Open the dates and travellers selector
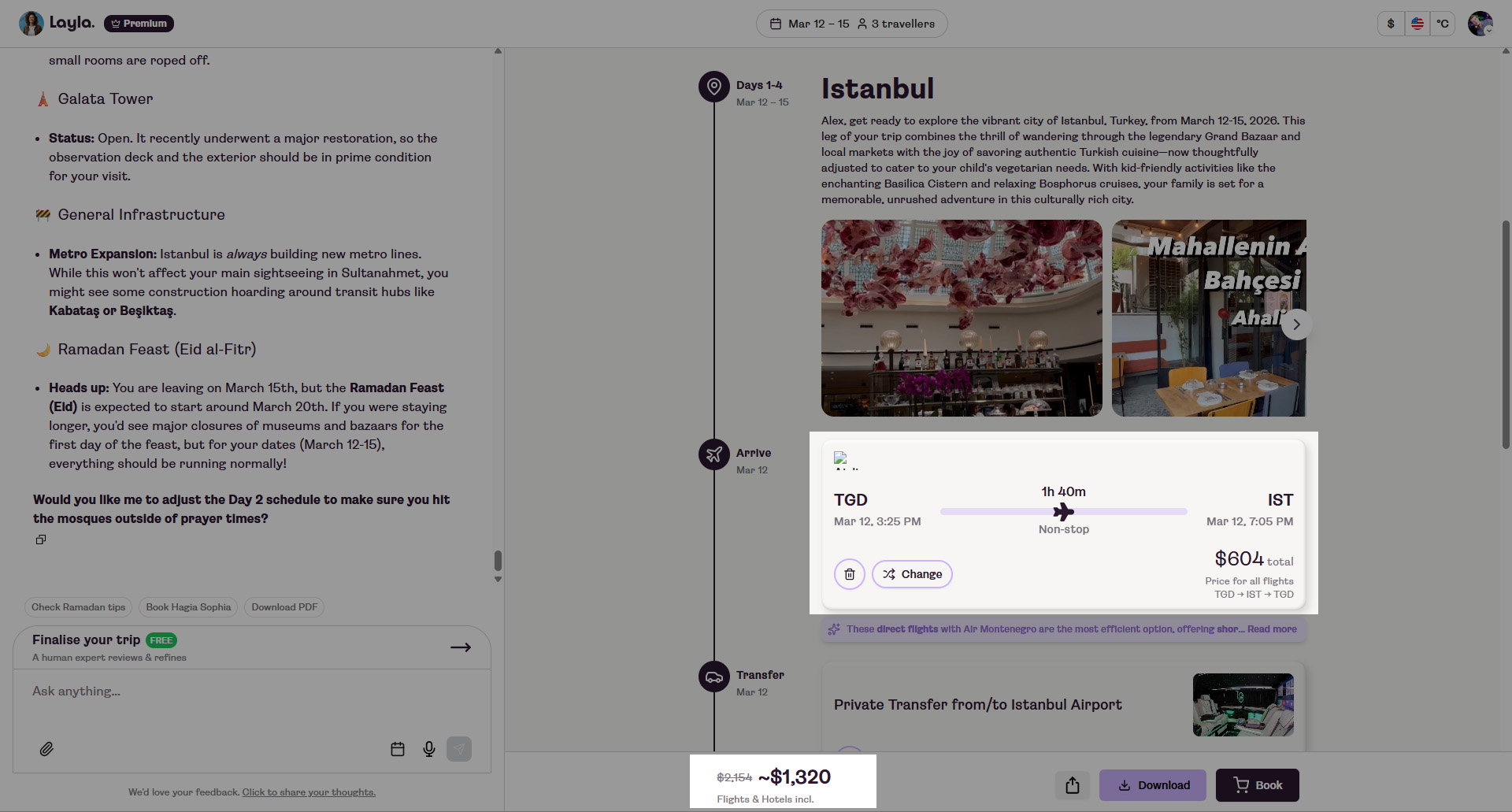The image size is (1512, 812). tap(851, 24)
